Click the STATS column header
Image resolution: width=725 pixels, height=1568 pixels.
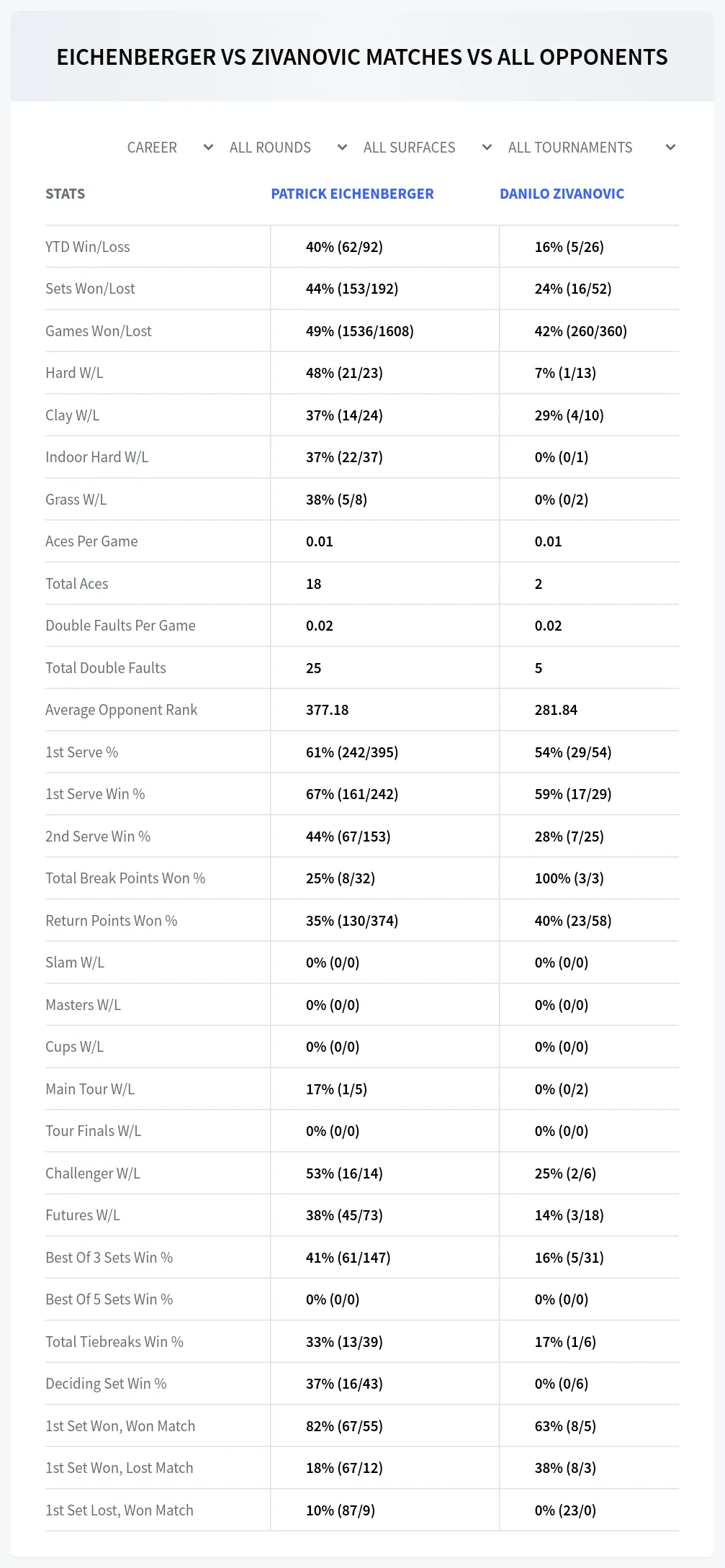click(65, 194)
